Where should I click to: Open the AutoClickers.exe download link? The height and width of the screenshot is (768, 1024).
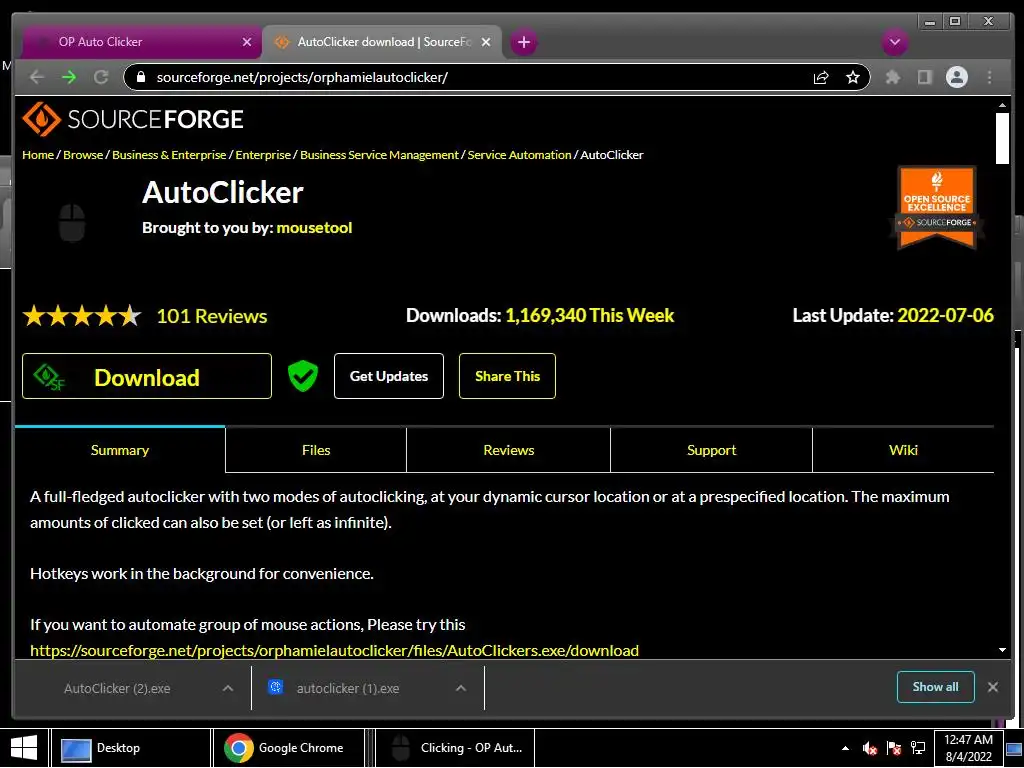pyautogui.click(x=334, y=650)
